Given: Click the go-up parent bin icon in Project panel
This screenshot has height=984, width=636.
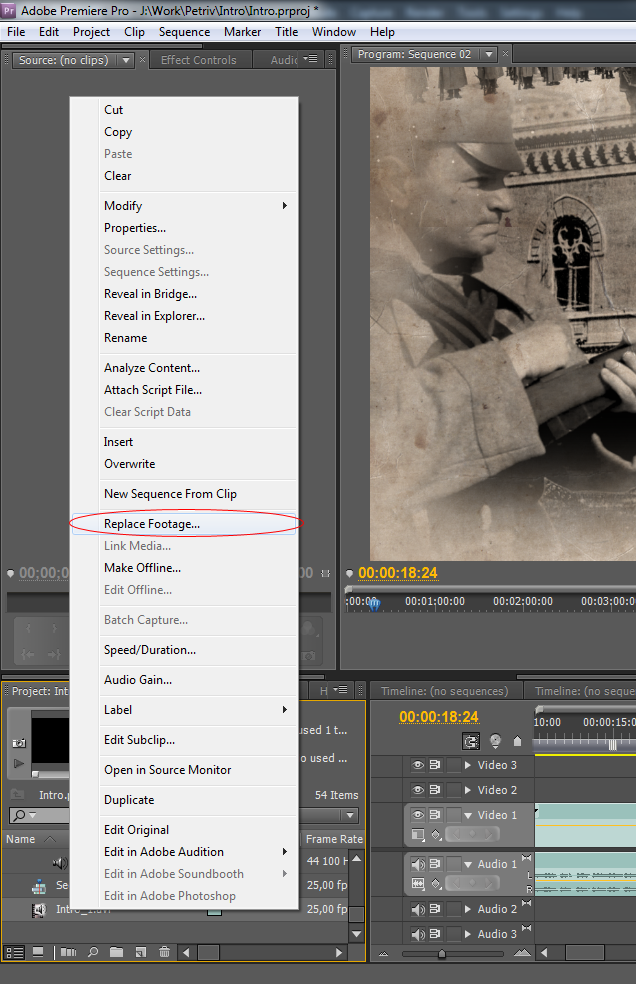Looking at the screenshot, I should point(18,794).
